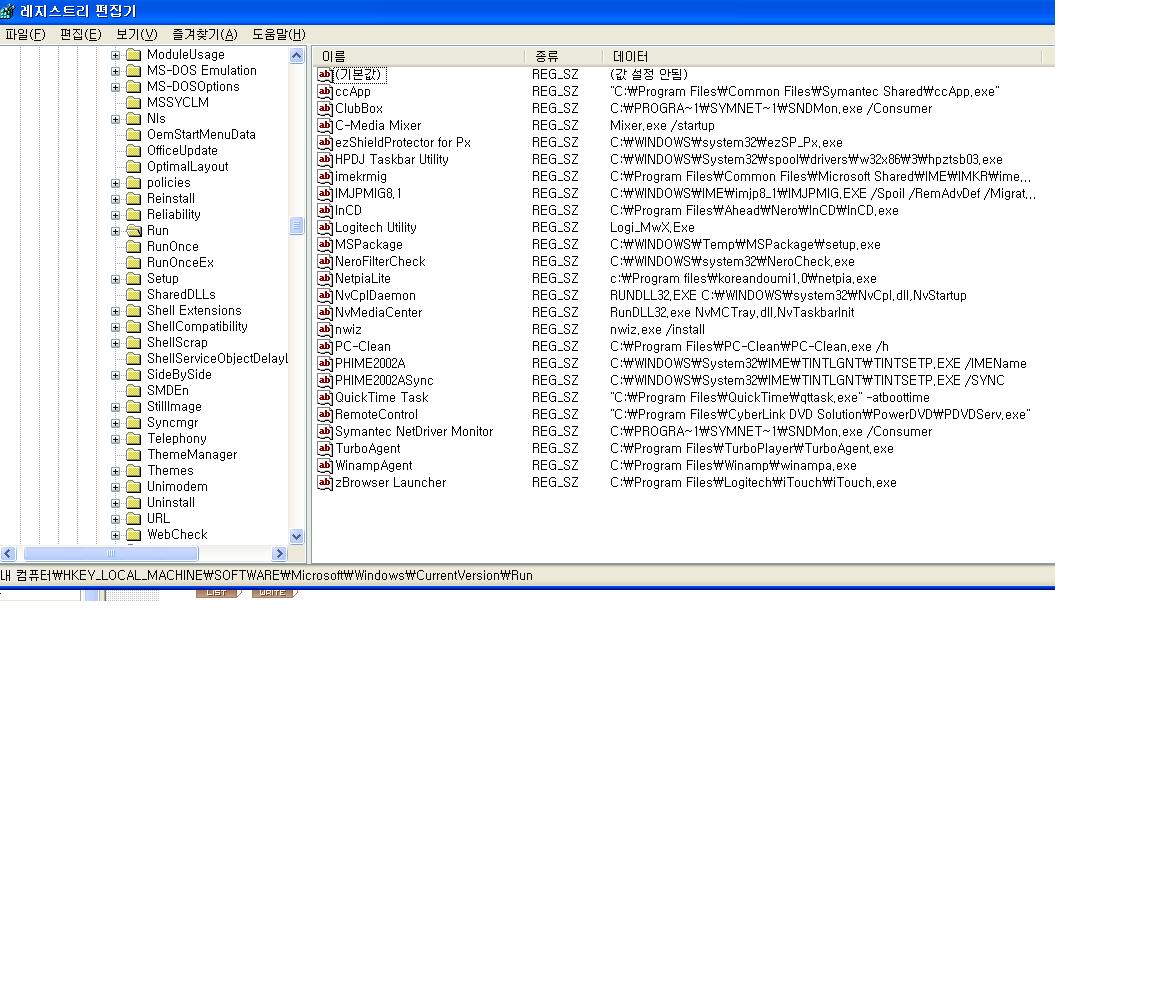Click the NetpiaLite value icon
The height and width of the screenshot is (991, 1165).
[325, 279]
